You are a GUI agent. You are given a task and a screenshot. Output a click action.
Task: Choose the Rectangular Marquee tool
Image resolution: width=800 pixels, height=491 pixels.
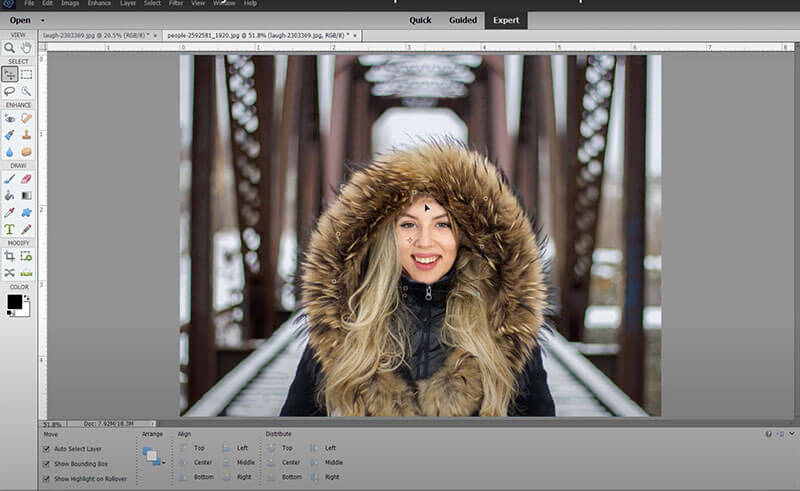coord(26,74)
